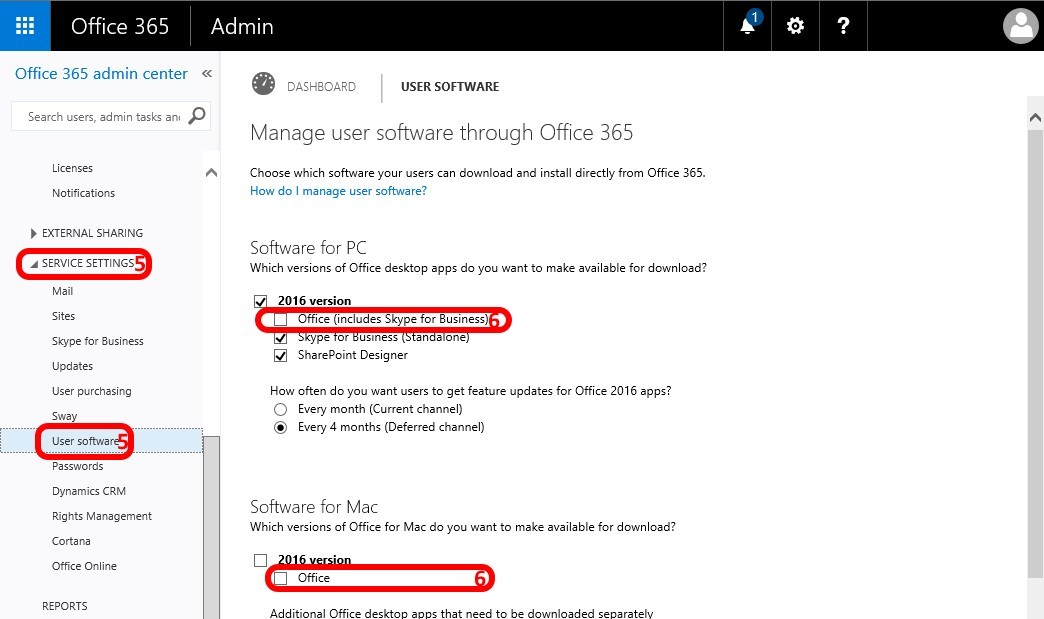This screenshot has height=619, width=1044.
Task: Open User software settings page
Action: (85, 441)
